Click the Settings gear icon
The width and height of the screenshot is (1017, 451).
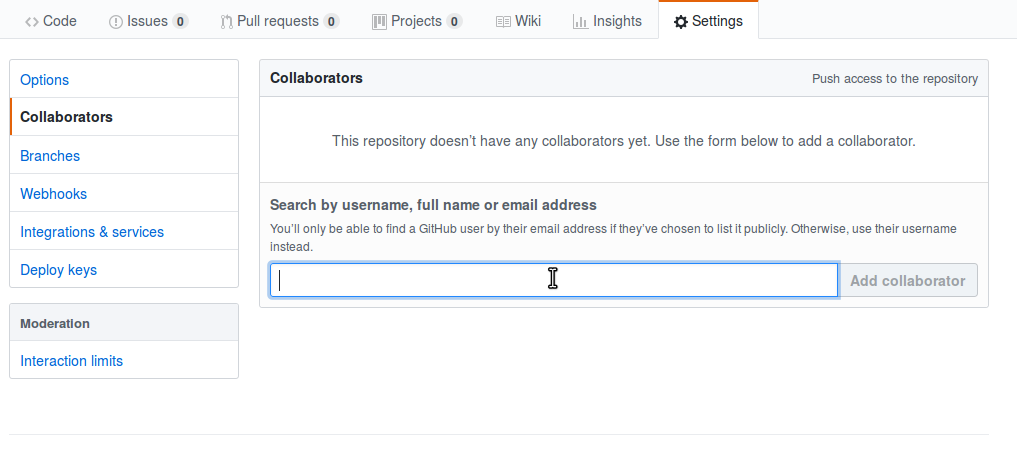[680, 22]
